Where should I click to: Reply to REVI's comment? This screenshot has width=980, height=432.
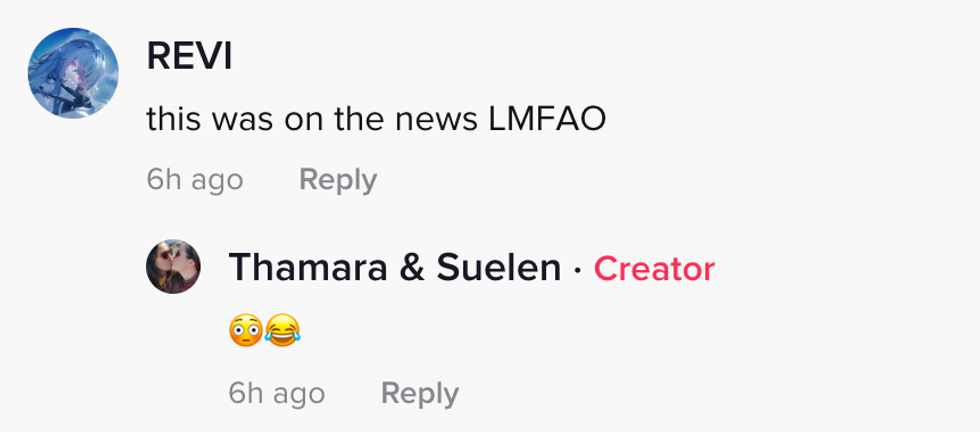tap(338, 180)
